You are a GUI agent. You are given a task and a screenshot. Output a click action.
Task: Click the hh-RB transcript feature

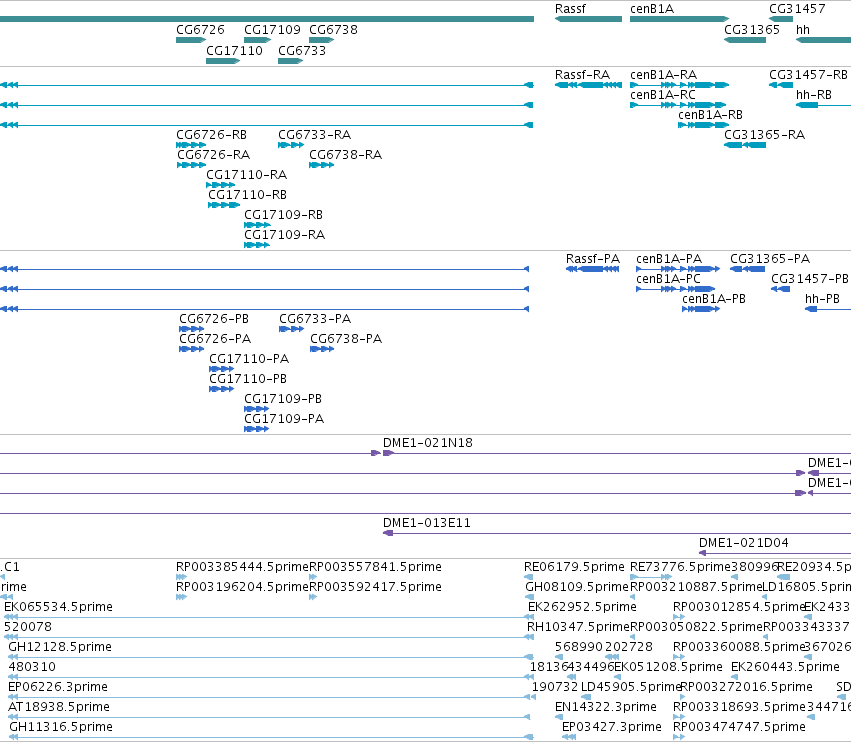[x=823, y=105]
